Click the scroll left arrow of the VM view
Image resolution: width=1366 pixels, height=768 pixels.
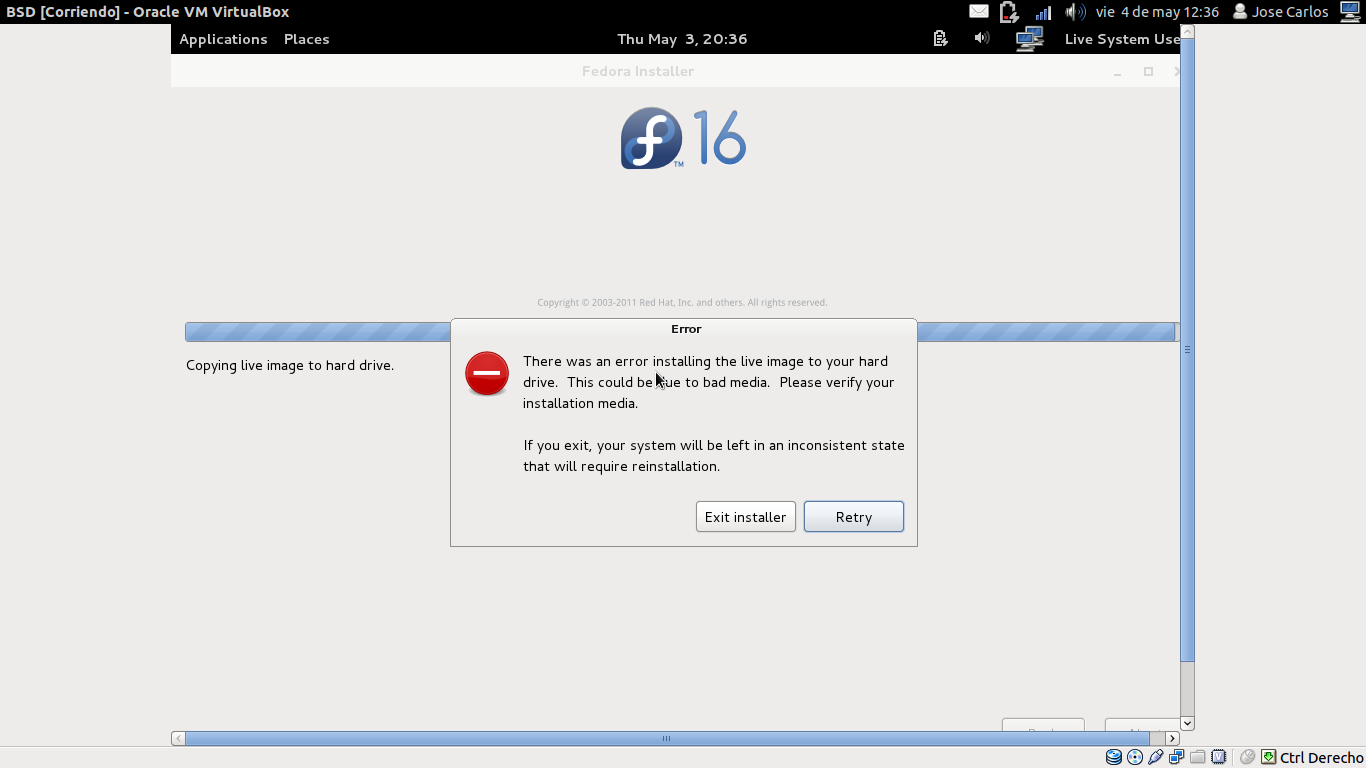coord(178,739)
